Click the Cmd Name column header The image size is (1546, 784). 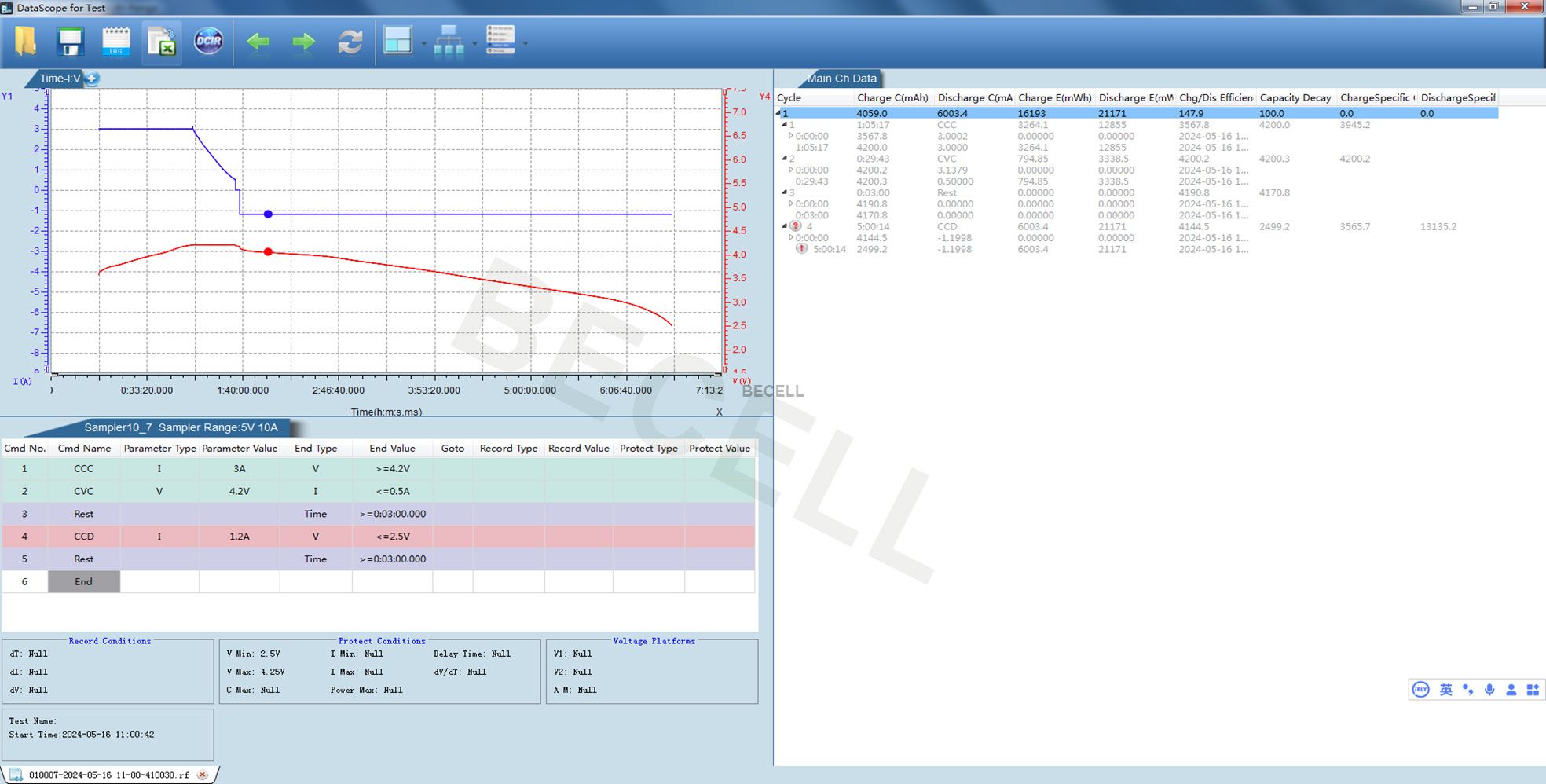[84, 448]
